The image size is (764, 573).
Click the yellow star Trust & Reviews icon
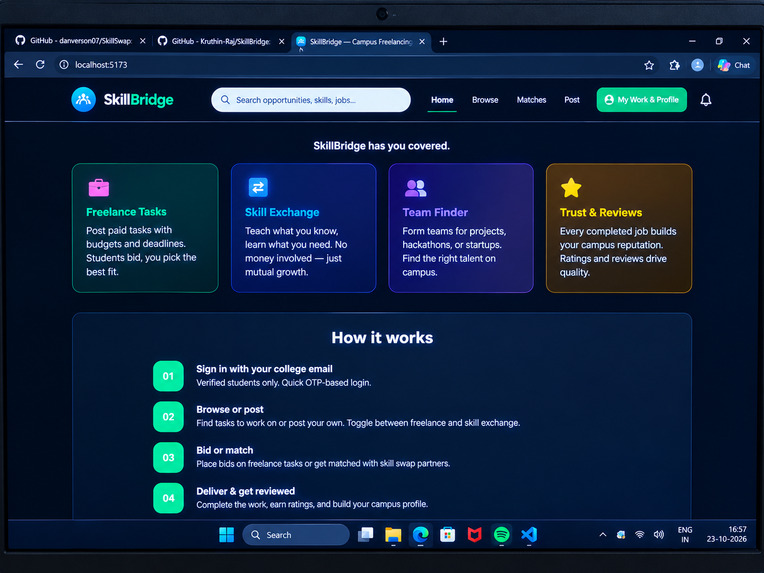coord(571,188)
